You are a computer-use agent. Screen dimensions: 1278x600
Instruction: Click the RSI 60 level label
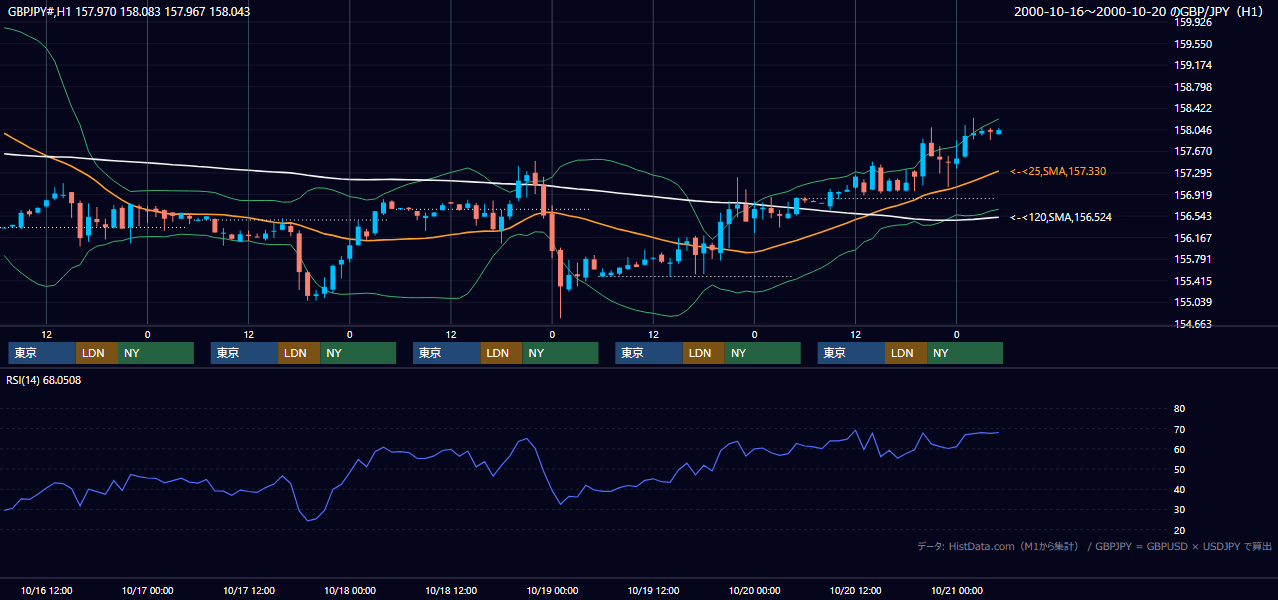point(1179,449)
